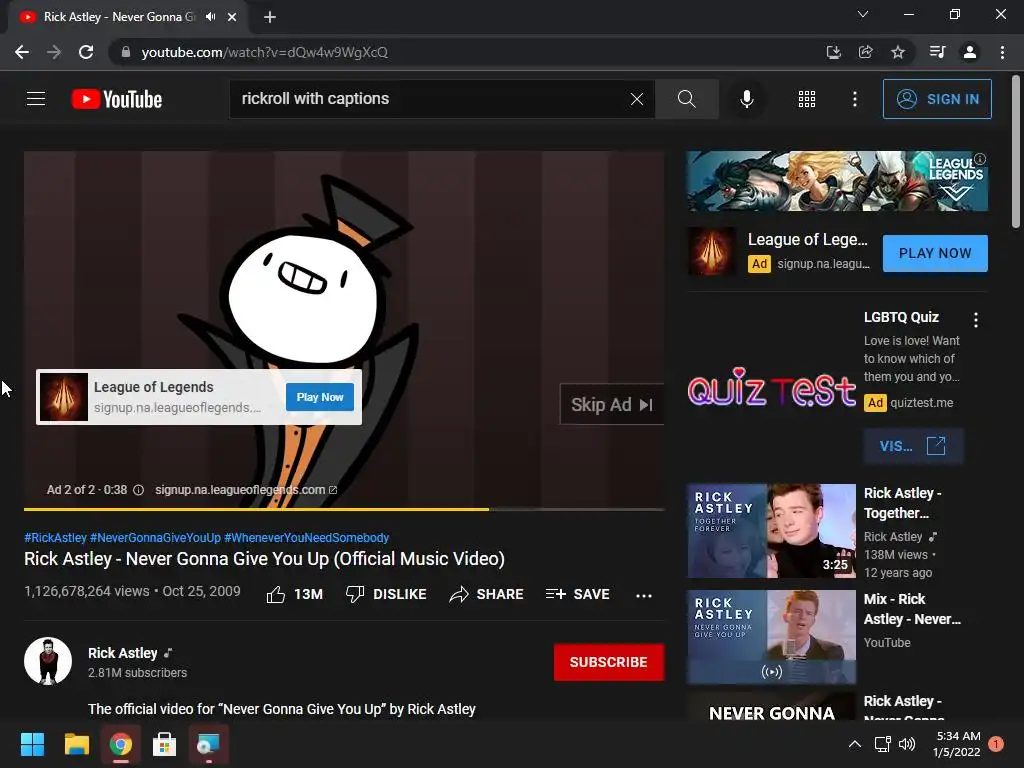The height and width of the screenshot is (768, 1024).
Task: Show hidden system tray icons
Action: tap(854, 744)
